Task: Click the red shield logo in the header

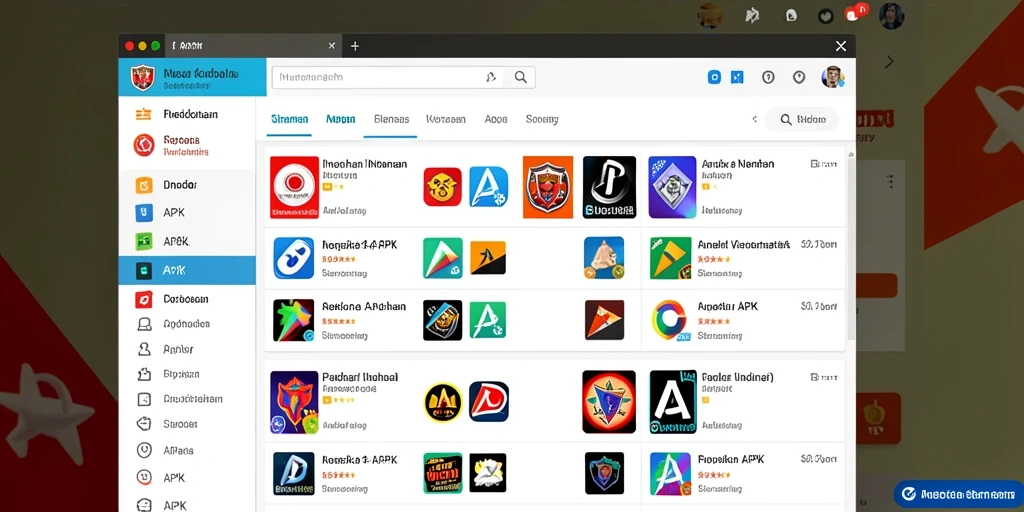Action: point(142,78)
